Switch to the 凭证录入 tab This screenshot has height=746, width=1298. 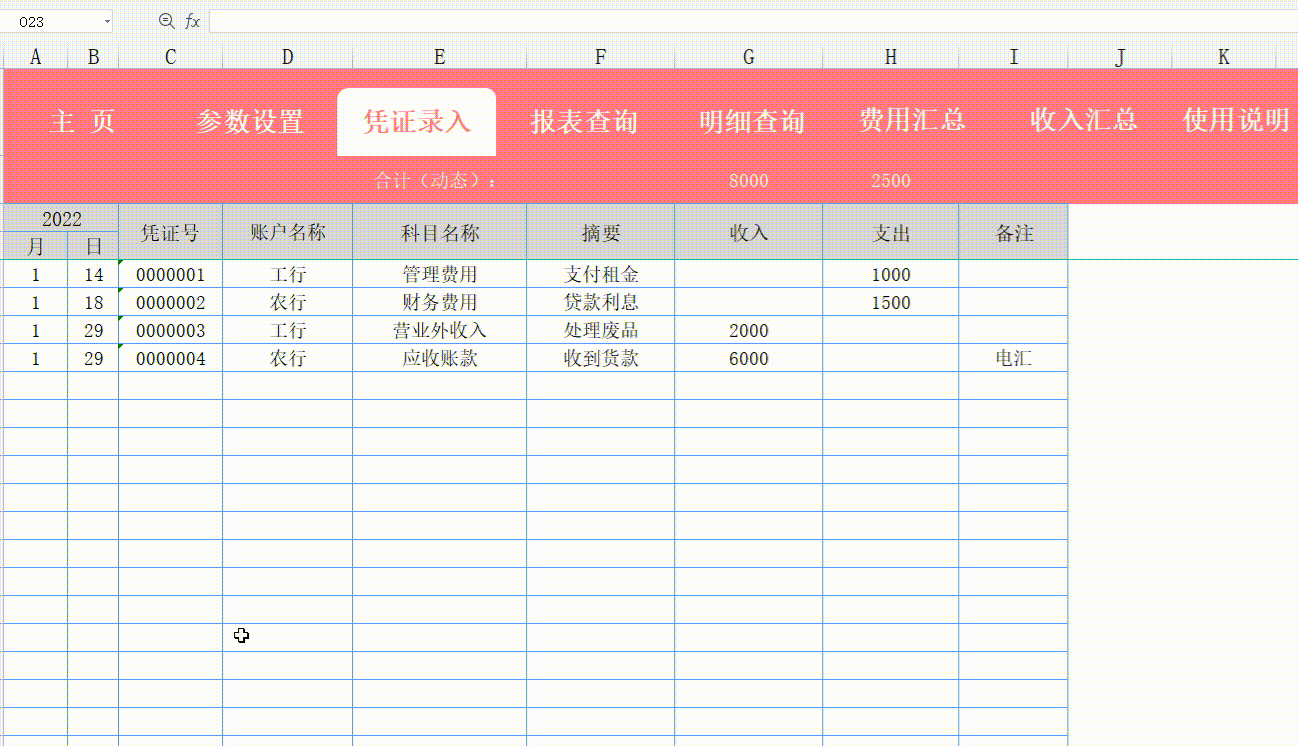coord(416,121)
